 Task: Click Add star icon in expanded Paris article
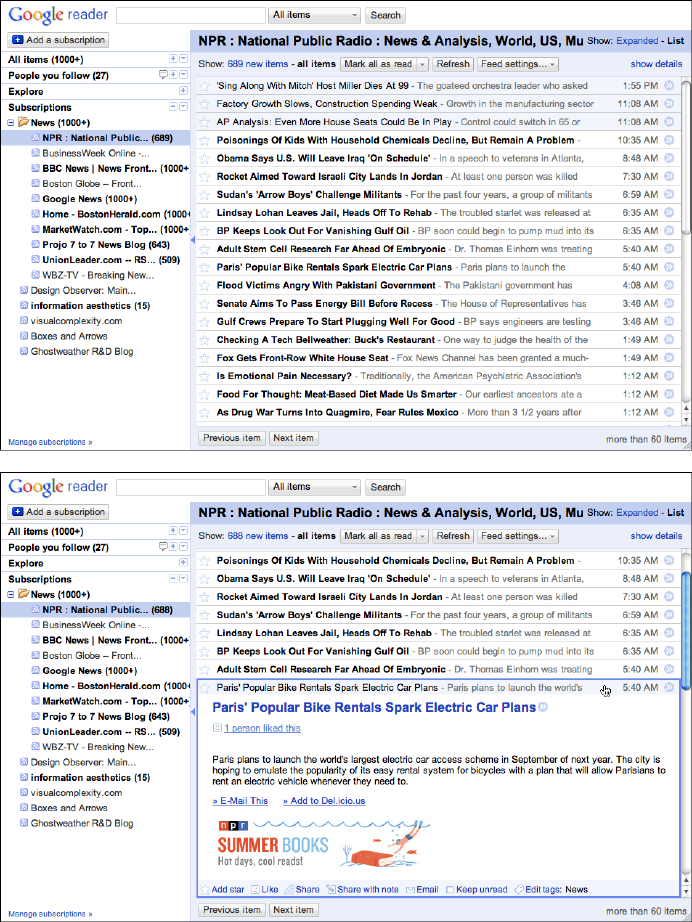(205, 890)
